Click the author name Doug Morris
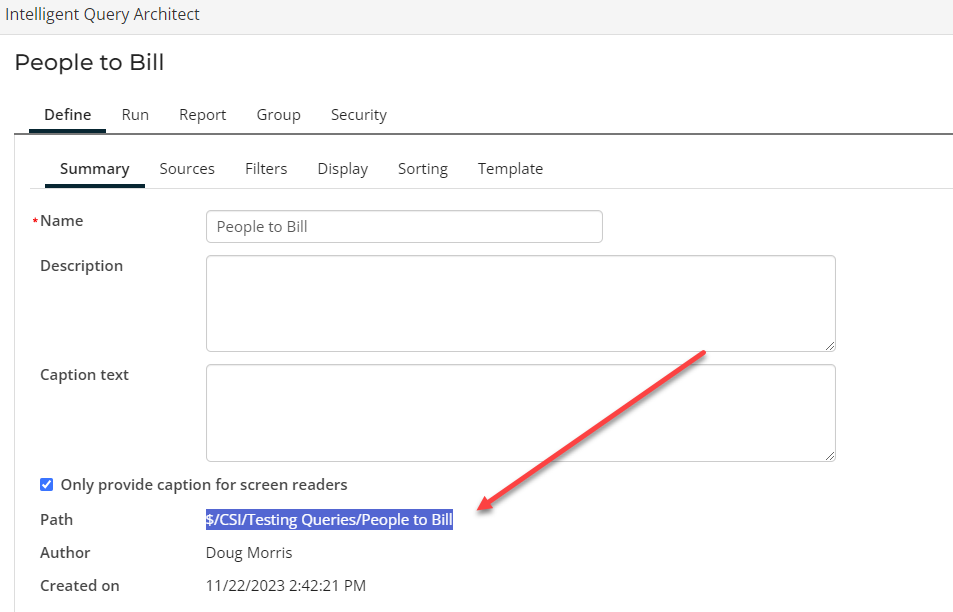This screenshot has width=953, height=612. [249, 553]
